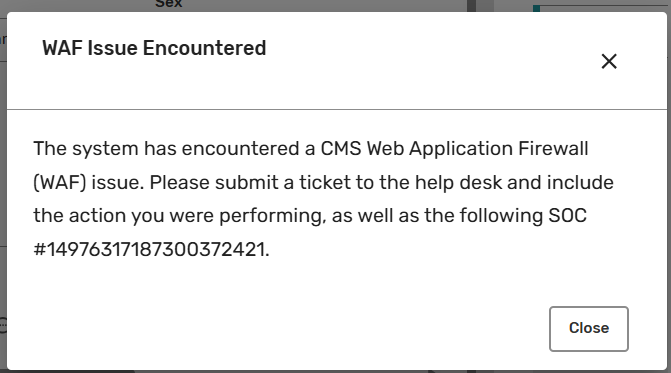Image resolution: width=671 pixels, height=373 pixels.
Task: Click the teal bar behind the dialog's top right
Action: [x=537, y=9]
